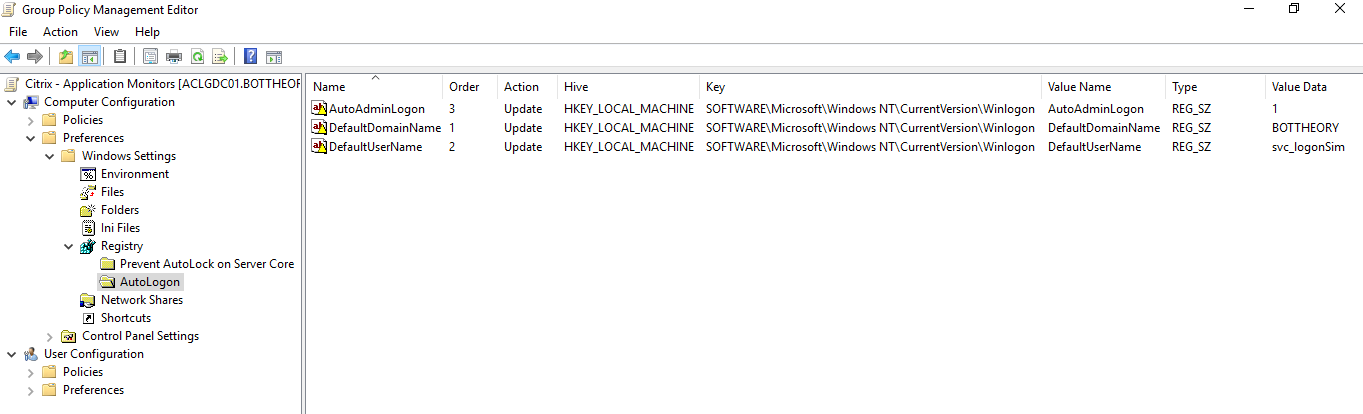Open the Action menu
The height and width of the screenshot is (414, 1363).
coord(60,32)
